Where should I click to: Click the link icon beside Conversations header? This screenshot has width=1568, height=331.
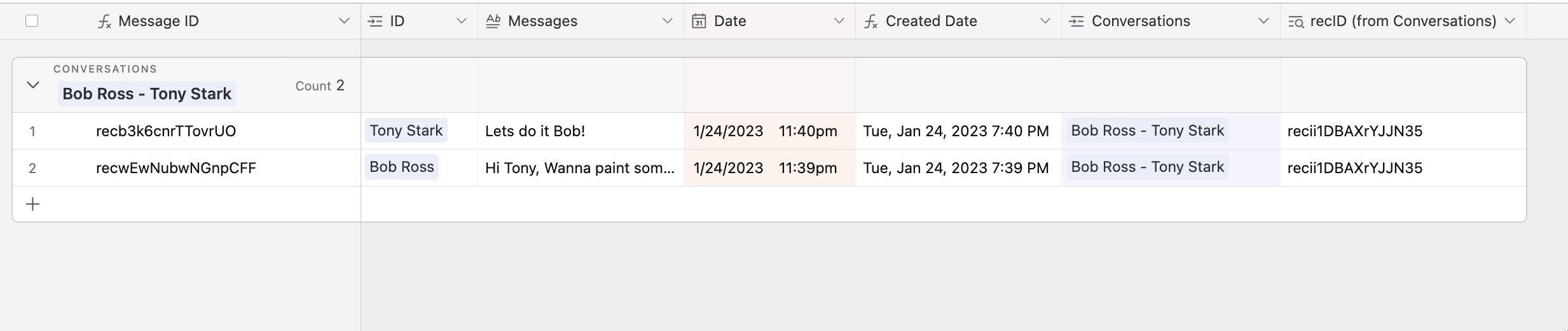click(1076, 22)
